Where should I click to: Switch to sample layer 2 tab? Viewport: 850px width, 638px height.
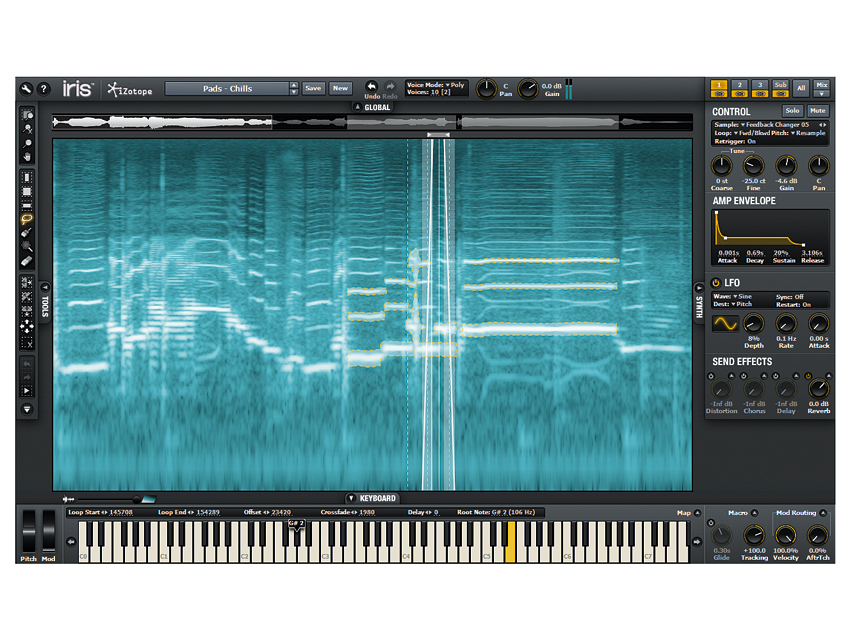pos(739,85)
